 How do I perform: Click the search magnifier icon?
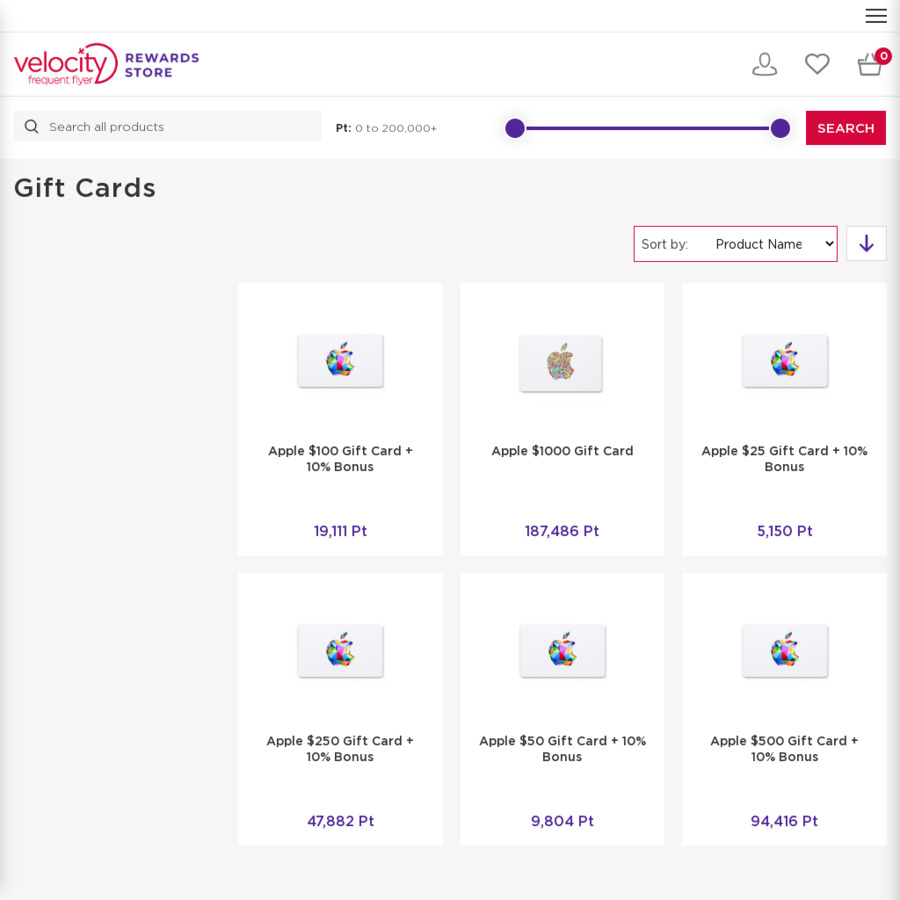coord(32,127)
